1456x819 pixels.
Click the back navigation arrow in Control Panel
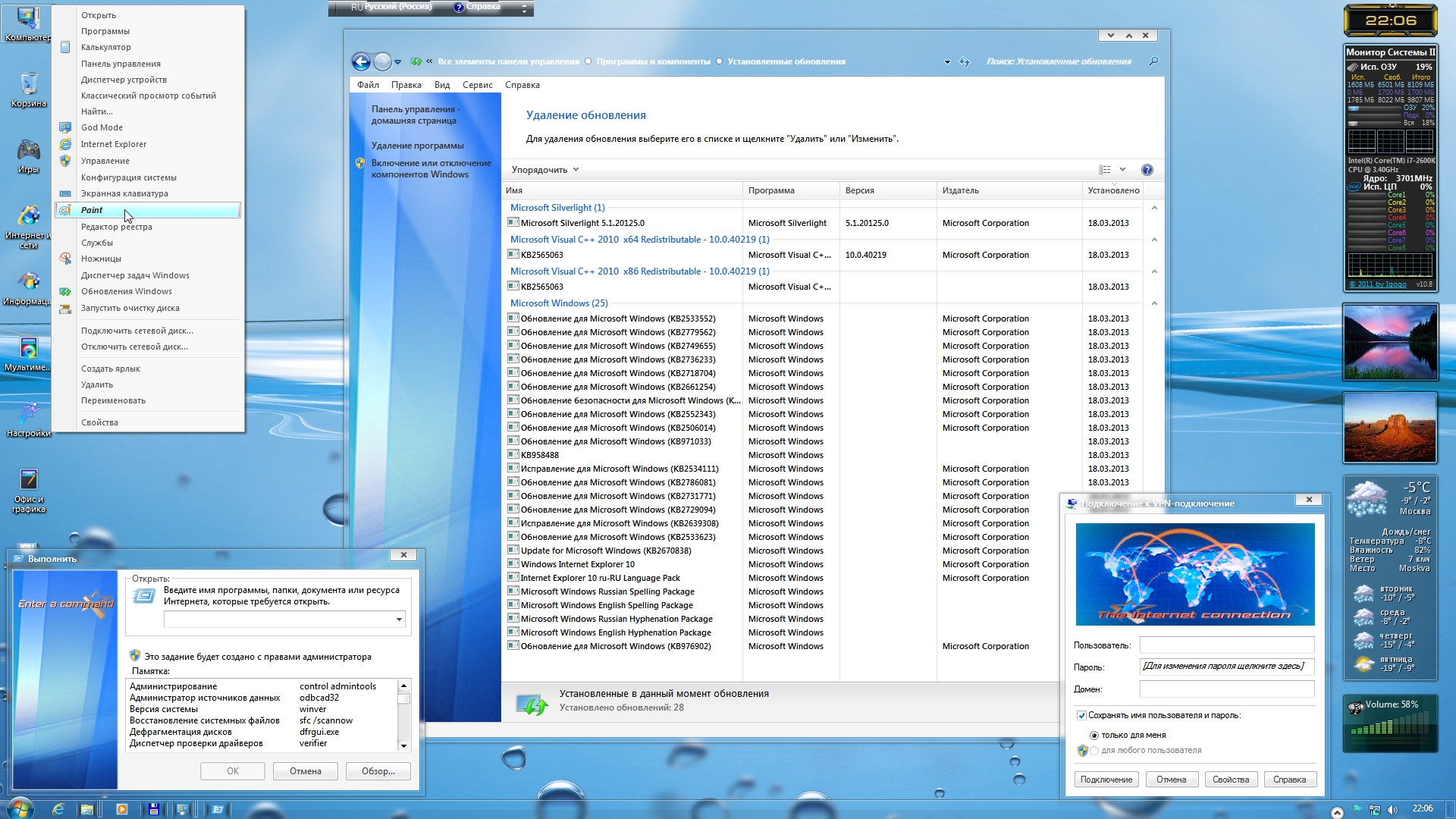click(x=361, y=61)
